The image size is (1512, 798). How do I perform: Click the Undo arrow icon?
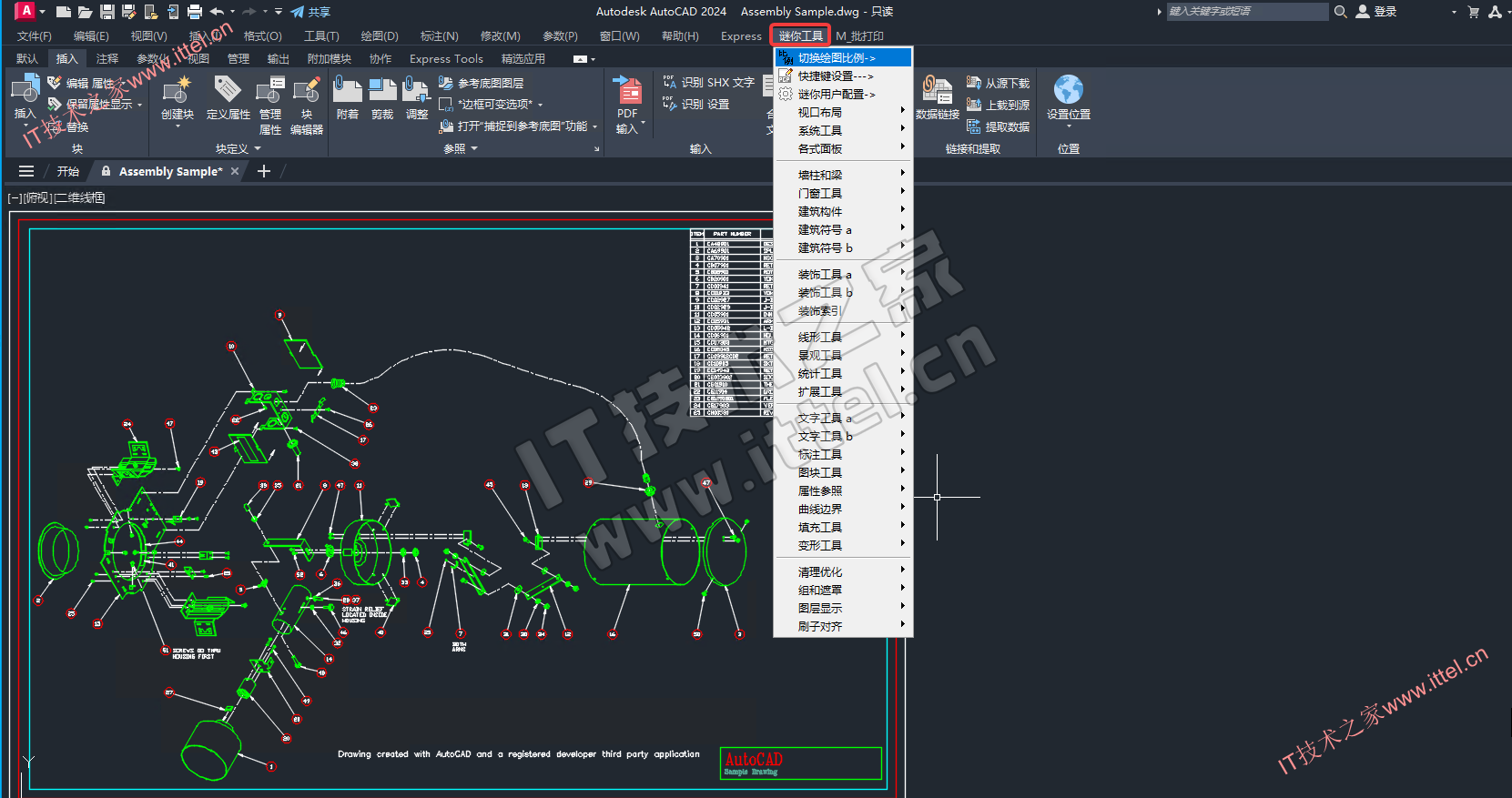pyautogui.click(x=217, y=12)
